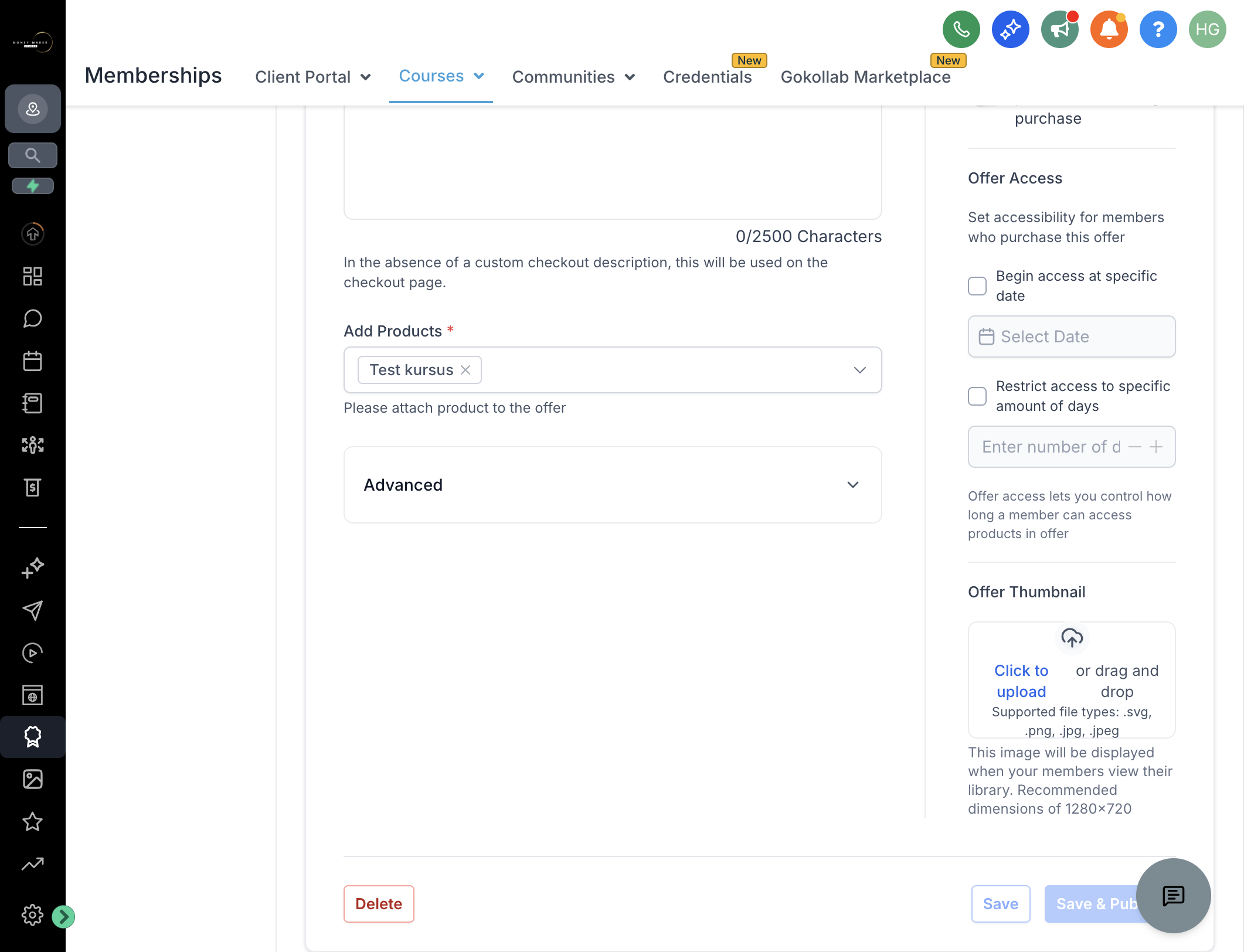Open the help question mark icon
The width and height of the screenshot is (1244, 952).
pos(1158,29)
